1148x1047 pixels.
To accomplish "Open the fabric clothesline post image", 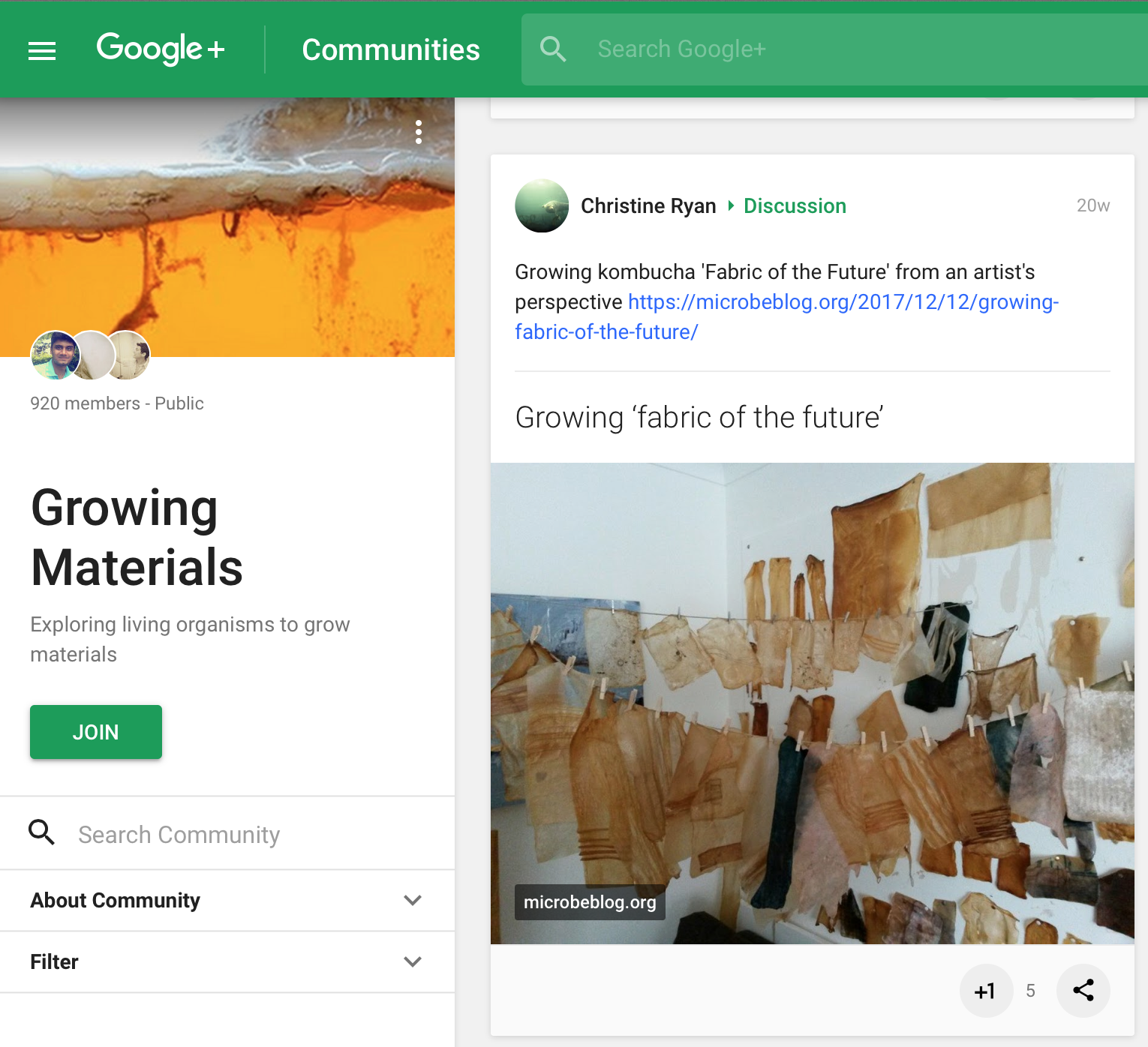I will [812, 703].
